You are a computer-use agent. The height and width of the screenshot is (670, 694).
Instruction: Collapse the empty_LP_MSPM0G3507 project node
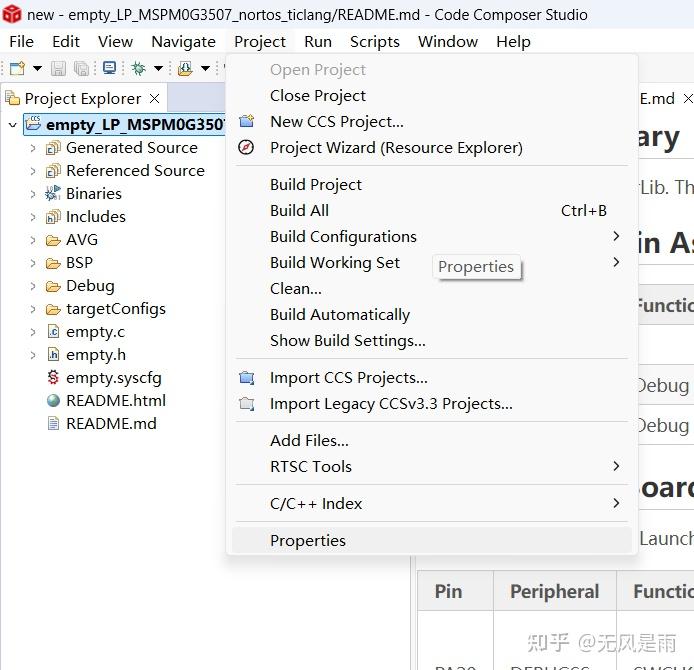(13, 125)
